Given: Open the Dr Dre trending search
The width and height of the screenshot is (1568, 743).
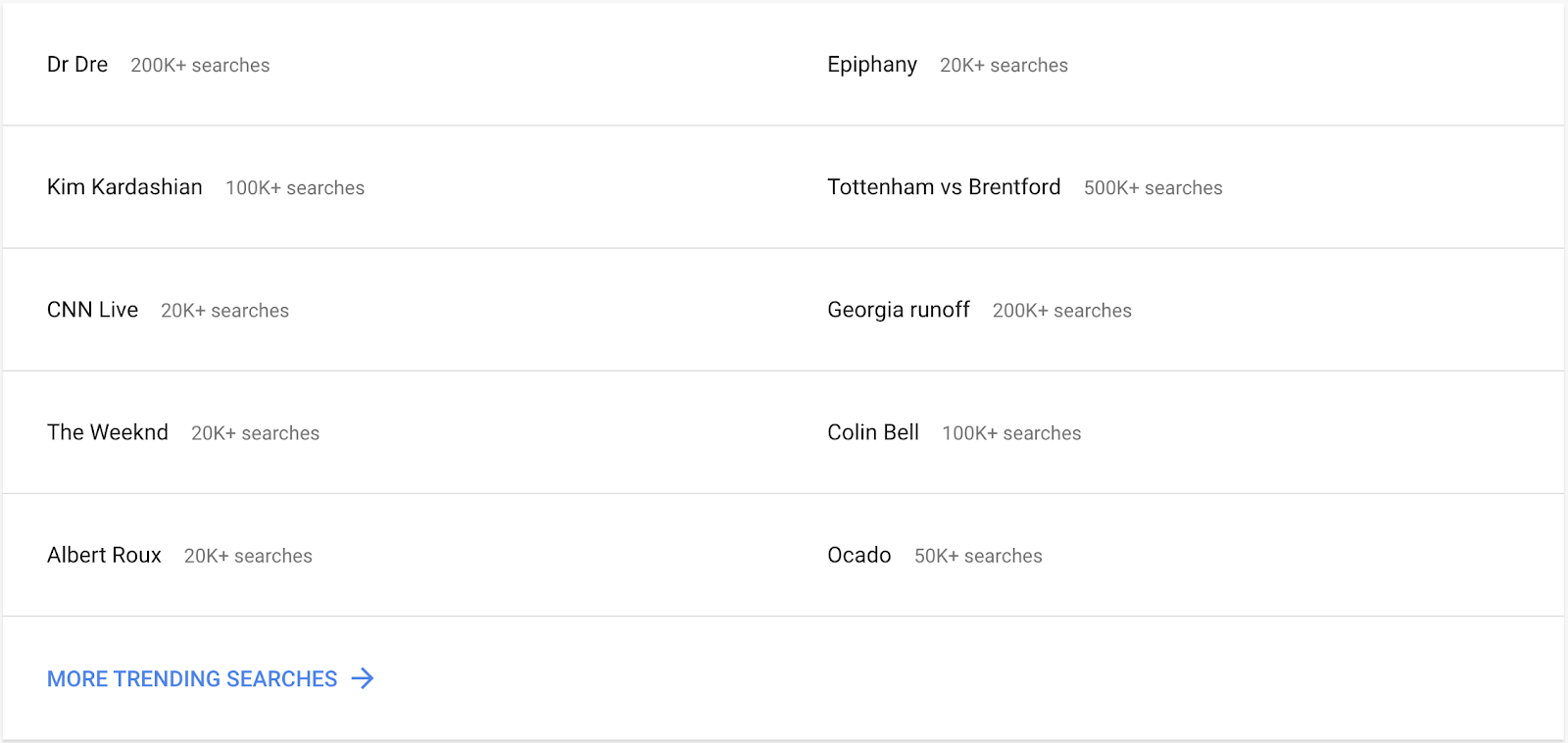Looking at the screenshot, I should 77,65.
